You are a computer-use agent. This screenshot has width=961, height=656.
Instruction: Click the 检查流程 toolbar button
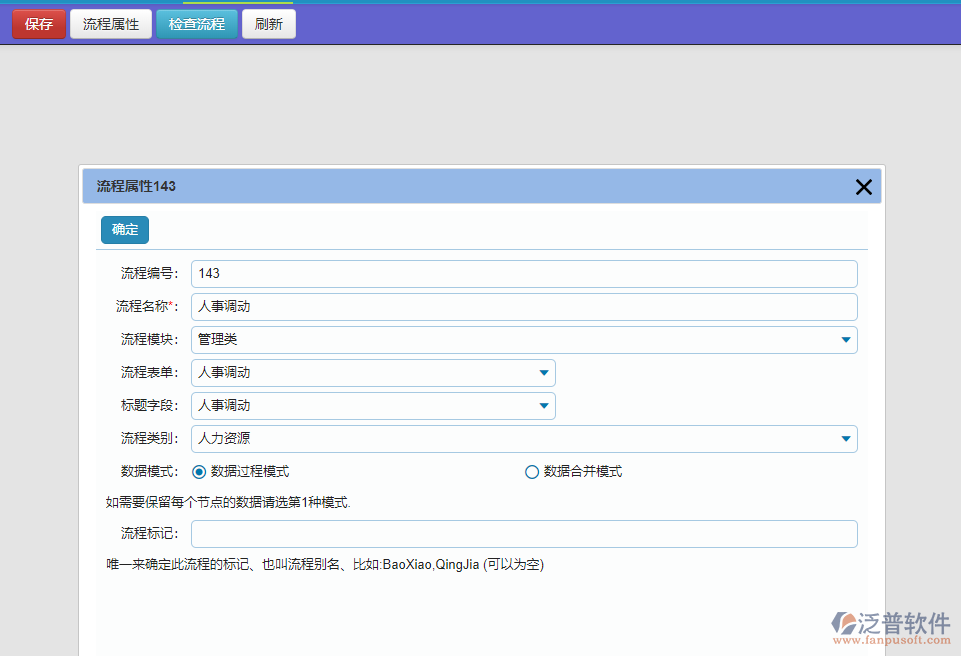(x=196, y=24)
